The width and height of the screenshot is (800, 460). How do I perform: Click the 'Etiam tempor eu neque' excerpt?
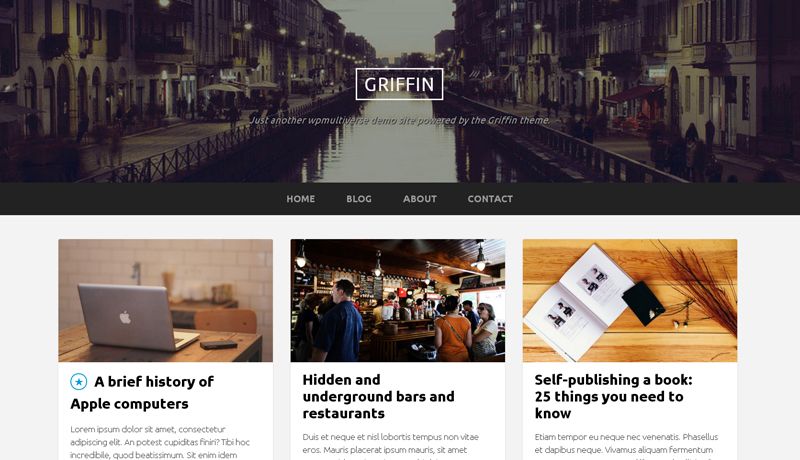[x=626, y=447]
